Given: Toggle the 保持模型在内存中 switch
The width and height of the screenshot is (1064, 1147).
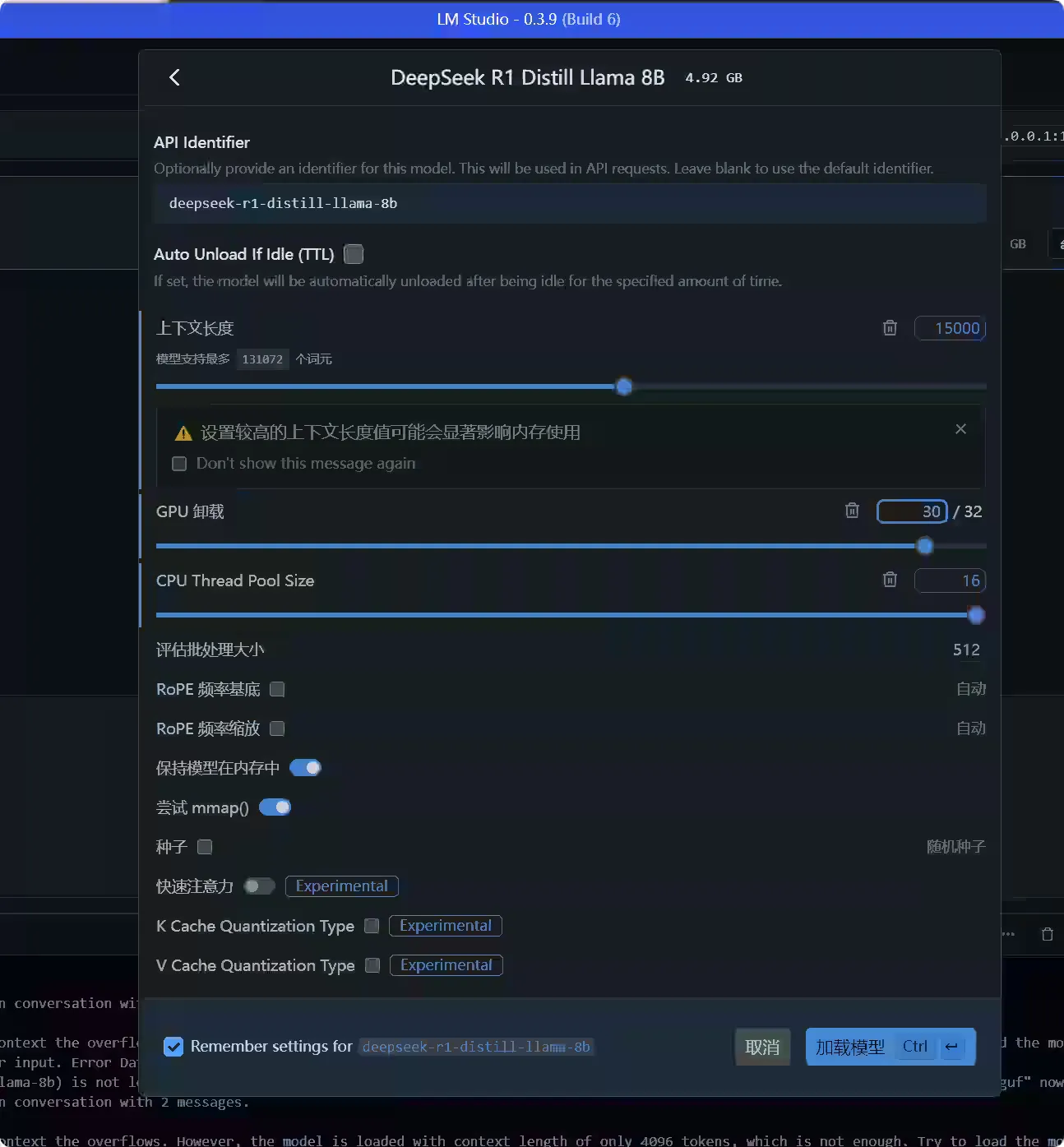Looking at the screenshot, I should coord(305,768).
